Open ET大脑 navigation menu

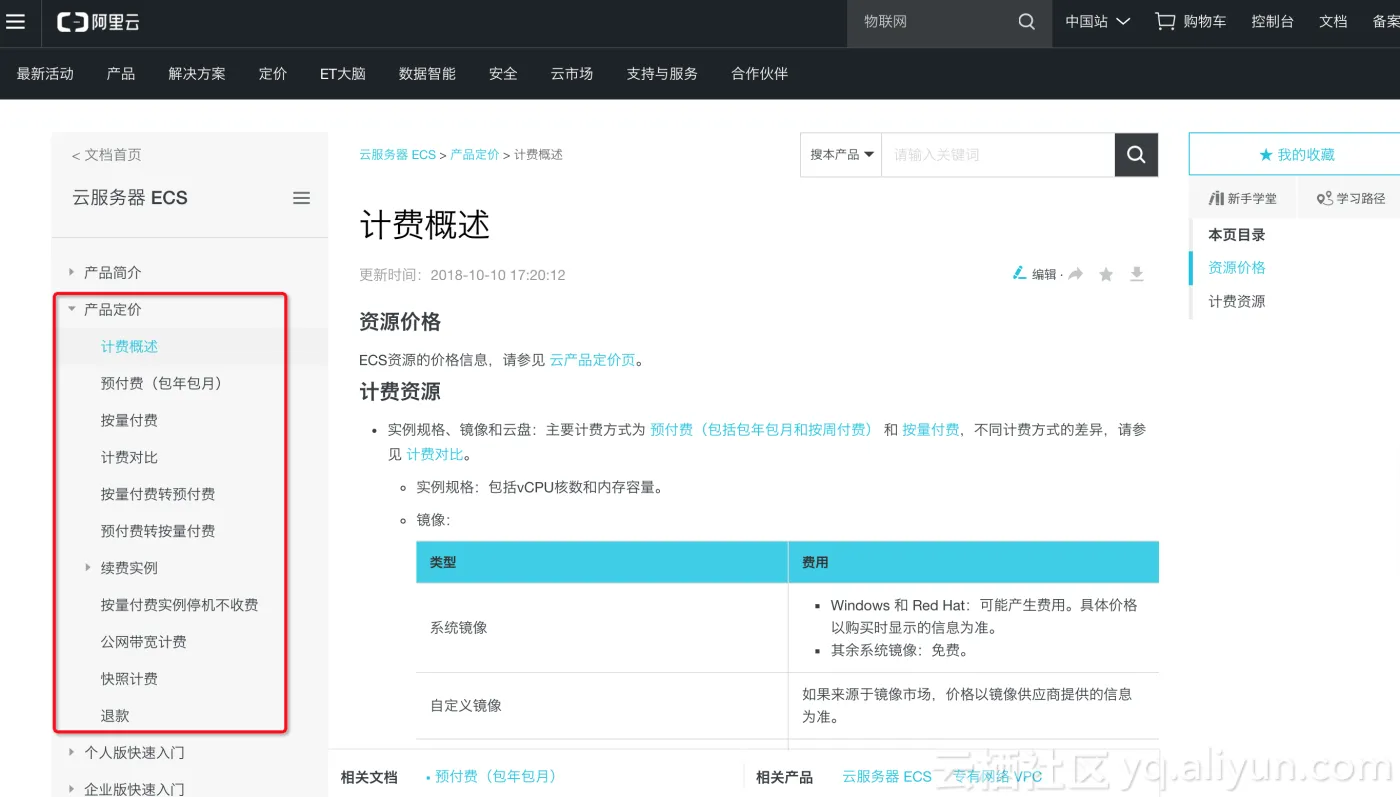click(343, 74)
